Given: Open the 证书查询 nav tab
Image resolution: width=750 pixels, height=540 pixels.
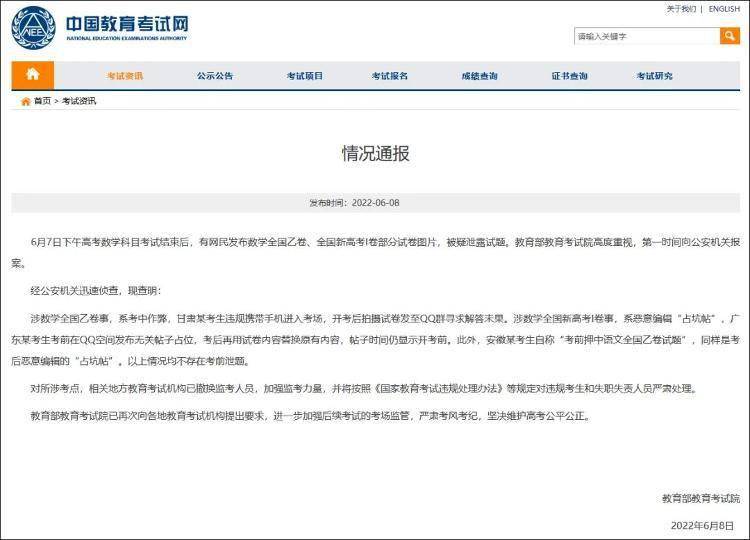Looking at the screenshot, I should point(569,76).
